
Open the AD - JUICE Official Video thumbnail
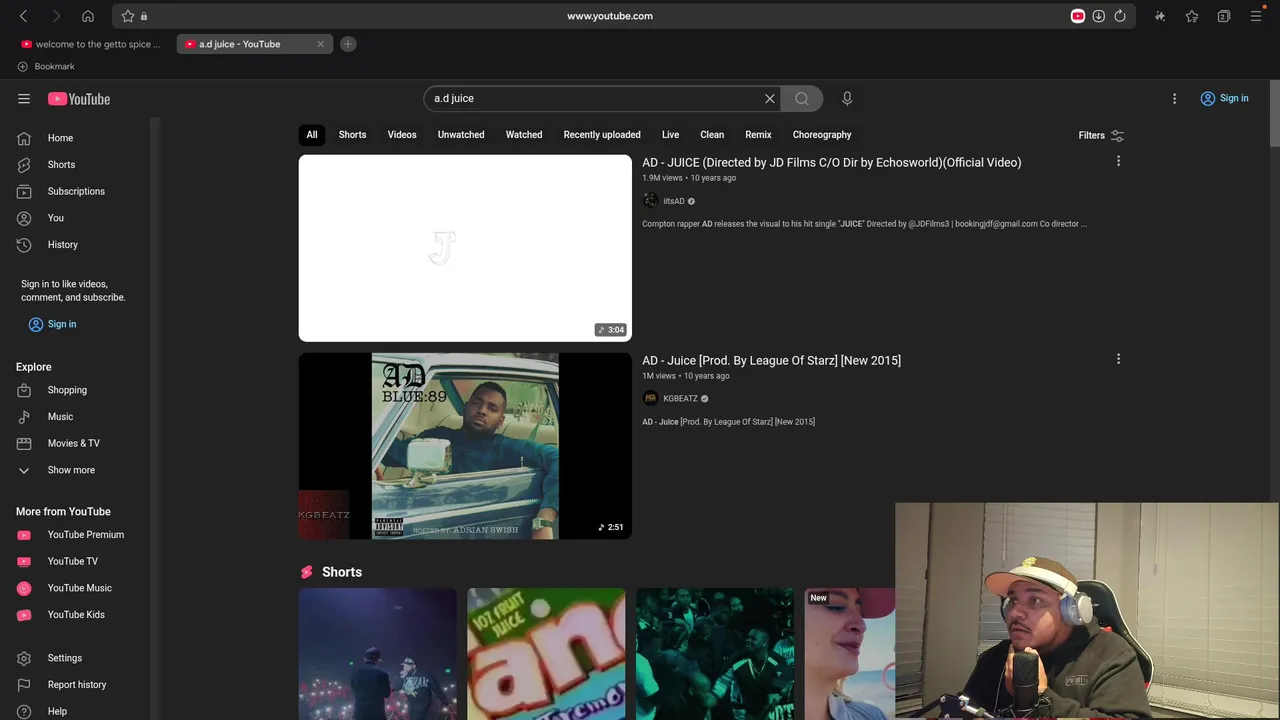point(465,248)
